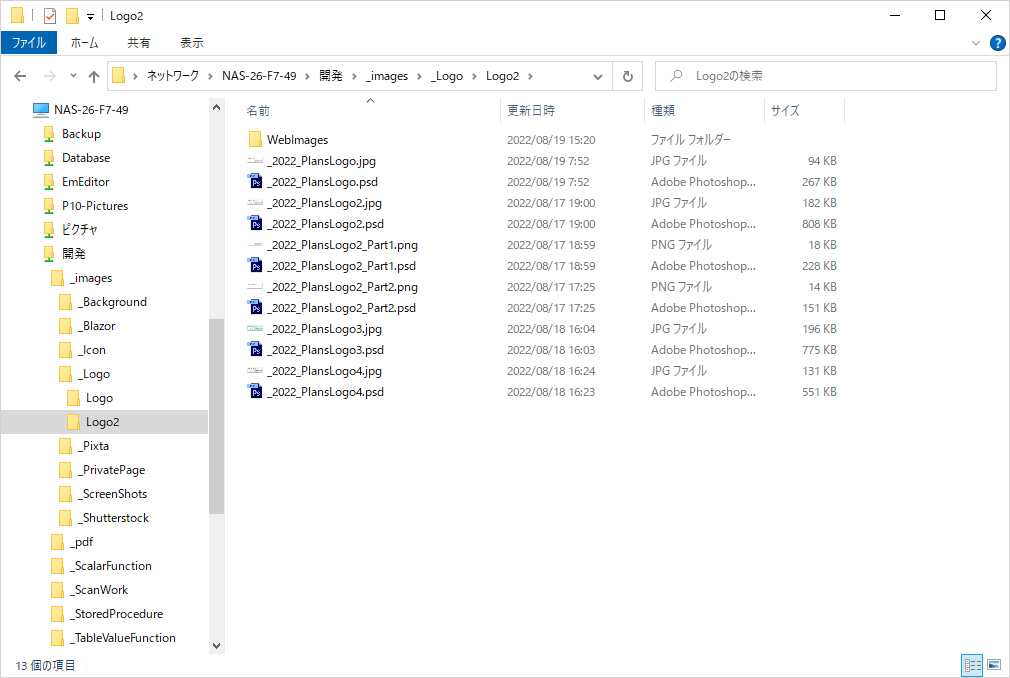
Task: Click the Back navigation arrow
Action: click(x=20, y=76)
